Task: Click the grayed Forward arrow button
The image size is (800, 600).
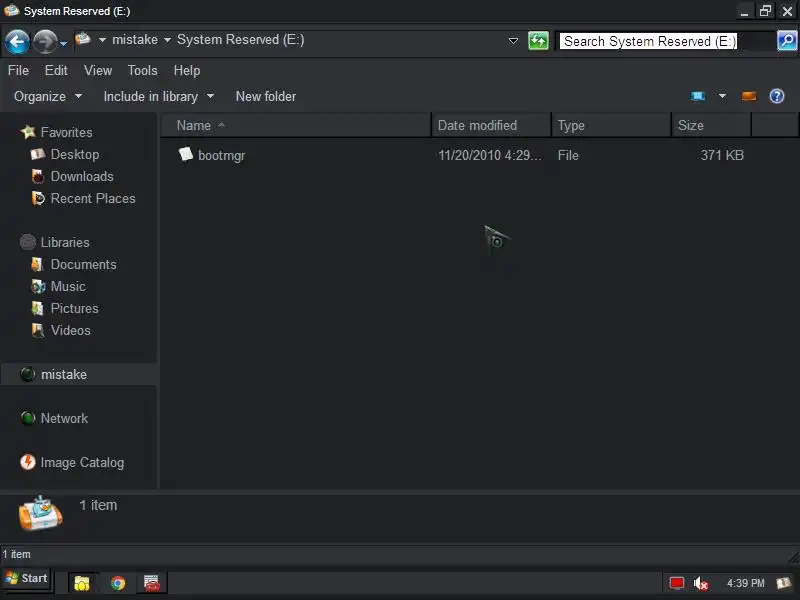Action: (x=45, y=41)
